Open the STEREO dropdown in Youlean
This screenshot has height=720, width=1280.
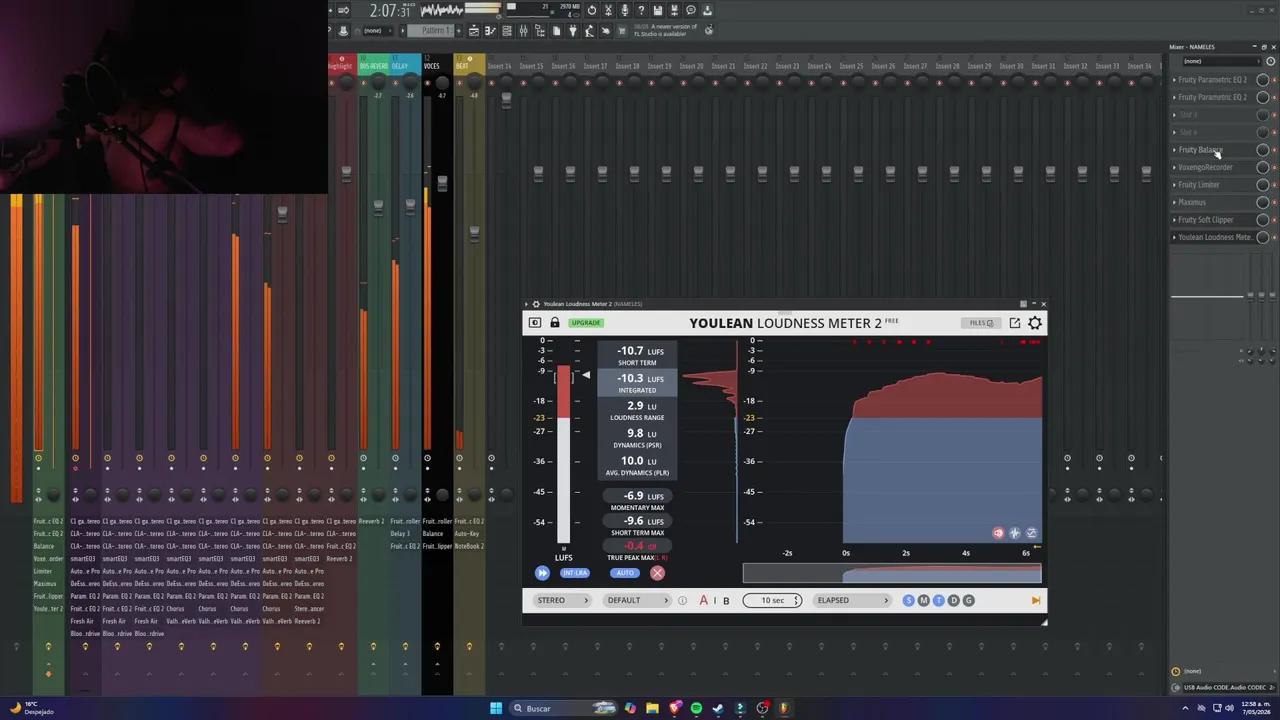(x=562, y=601)
